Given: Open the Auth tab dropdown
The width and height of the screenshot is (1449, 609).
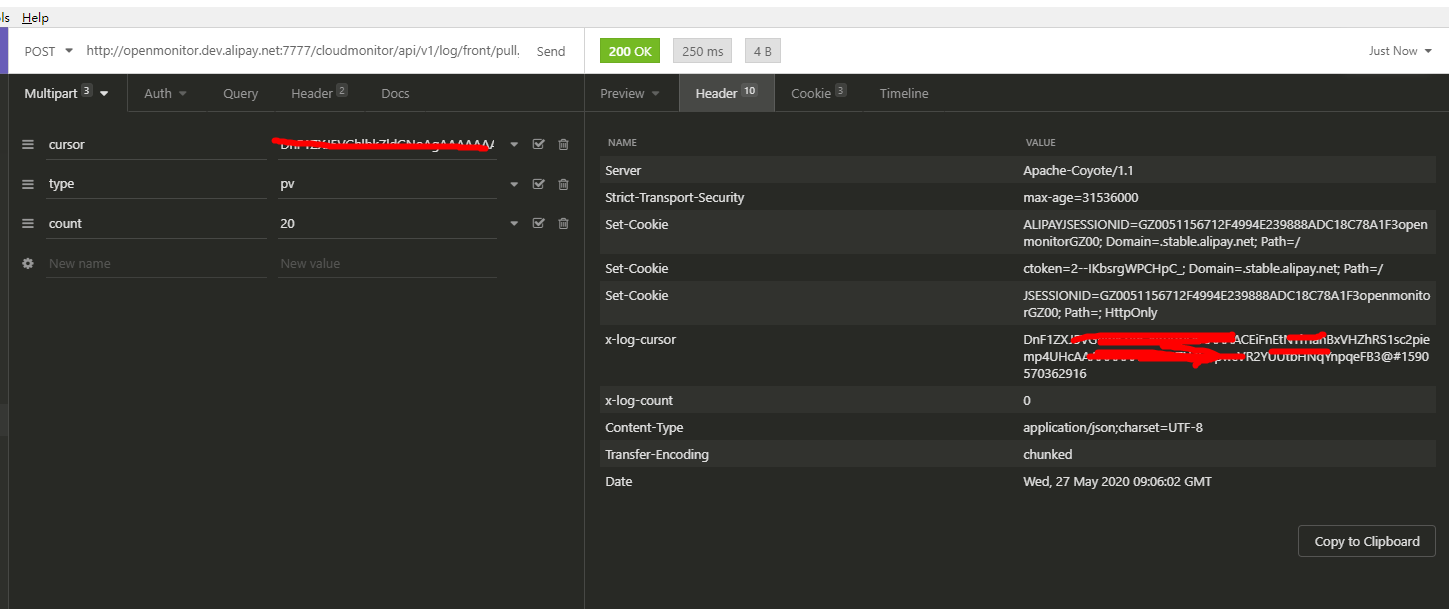Looking at the screenshot, I should pos(165,93).
